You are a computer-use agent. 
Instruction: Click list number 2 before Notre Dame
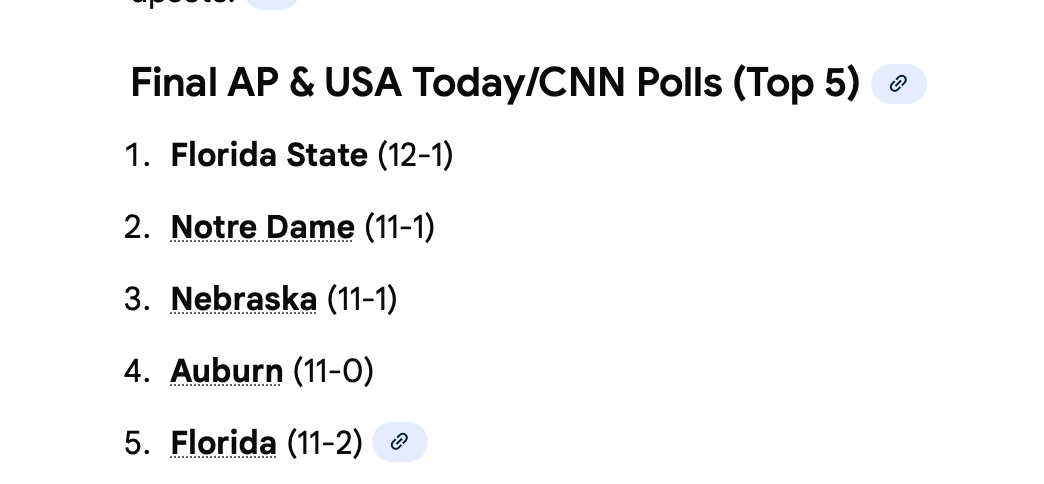point(136,228)
